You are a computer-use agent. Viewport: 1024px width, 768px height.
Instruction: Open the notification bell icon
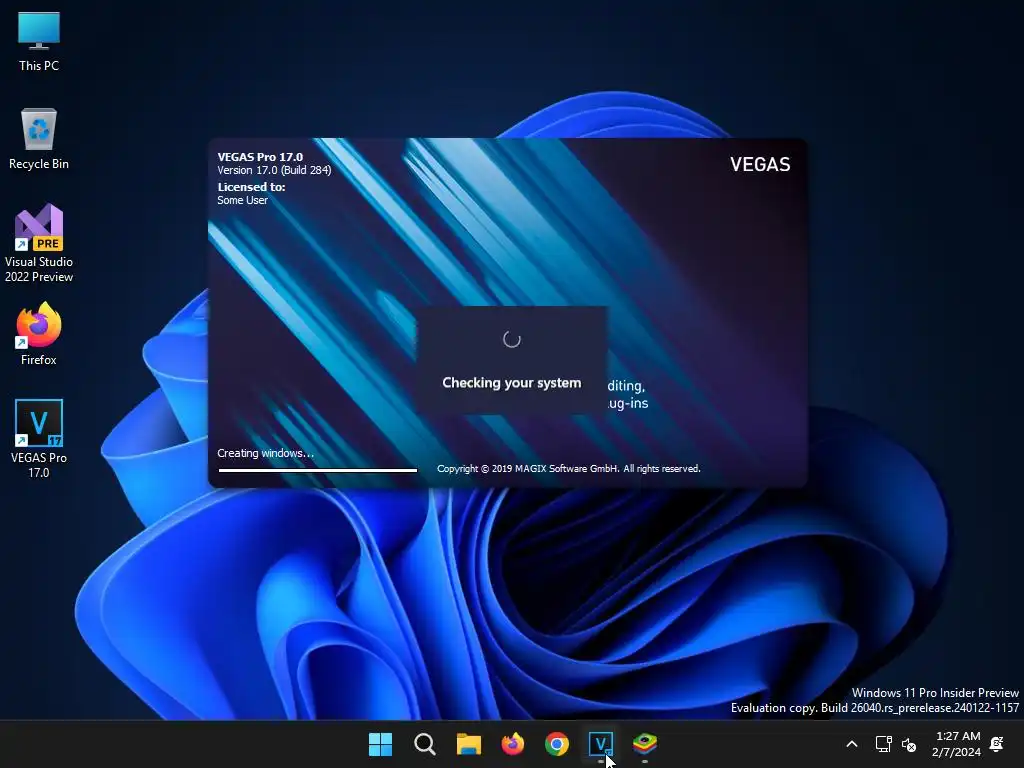pyautogui.click(x=997, y=744)
